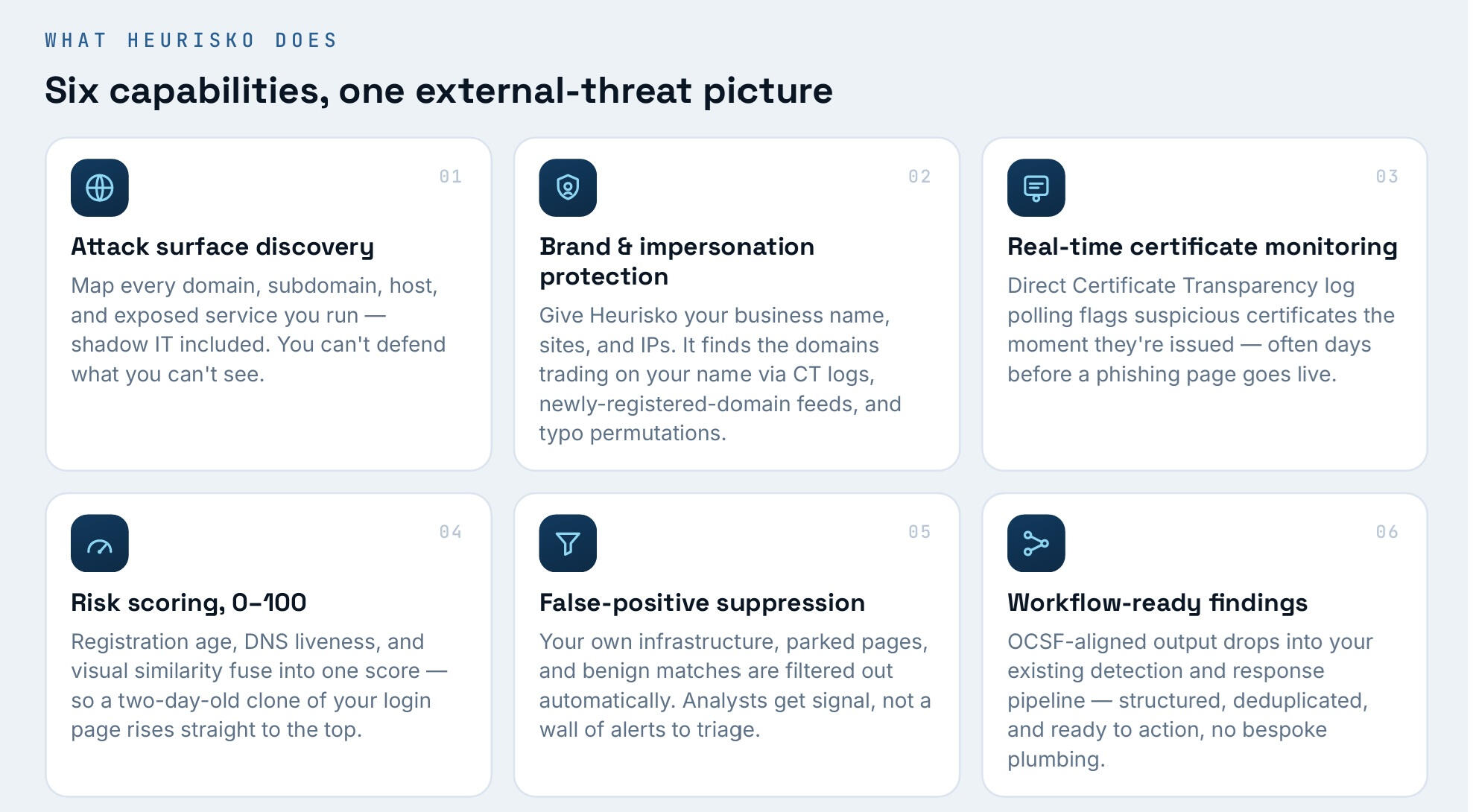This screenshot has width=1473, height=812.
Task: Click the 04 card number label
Action: [451, 532]
